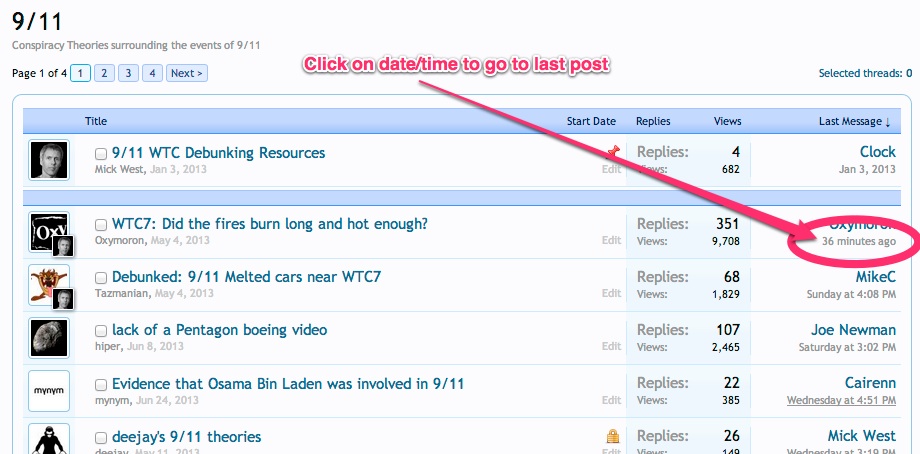Screen dimensions: 920x454
Task: Open deejay's 9/11 theories thread
Action: click(187, 437)
